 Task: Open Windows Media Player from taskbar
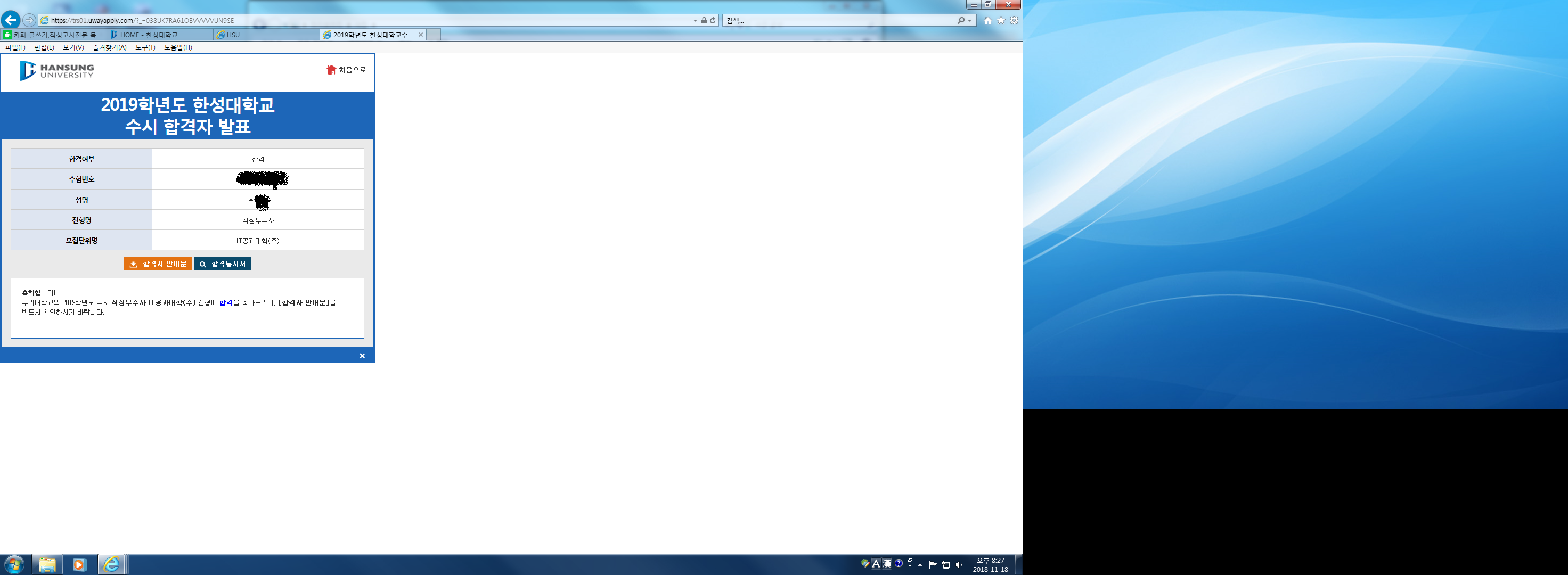79,565
